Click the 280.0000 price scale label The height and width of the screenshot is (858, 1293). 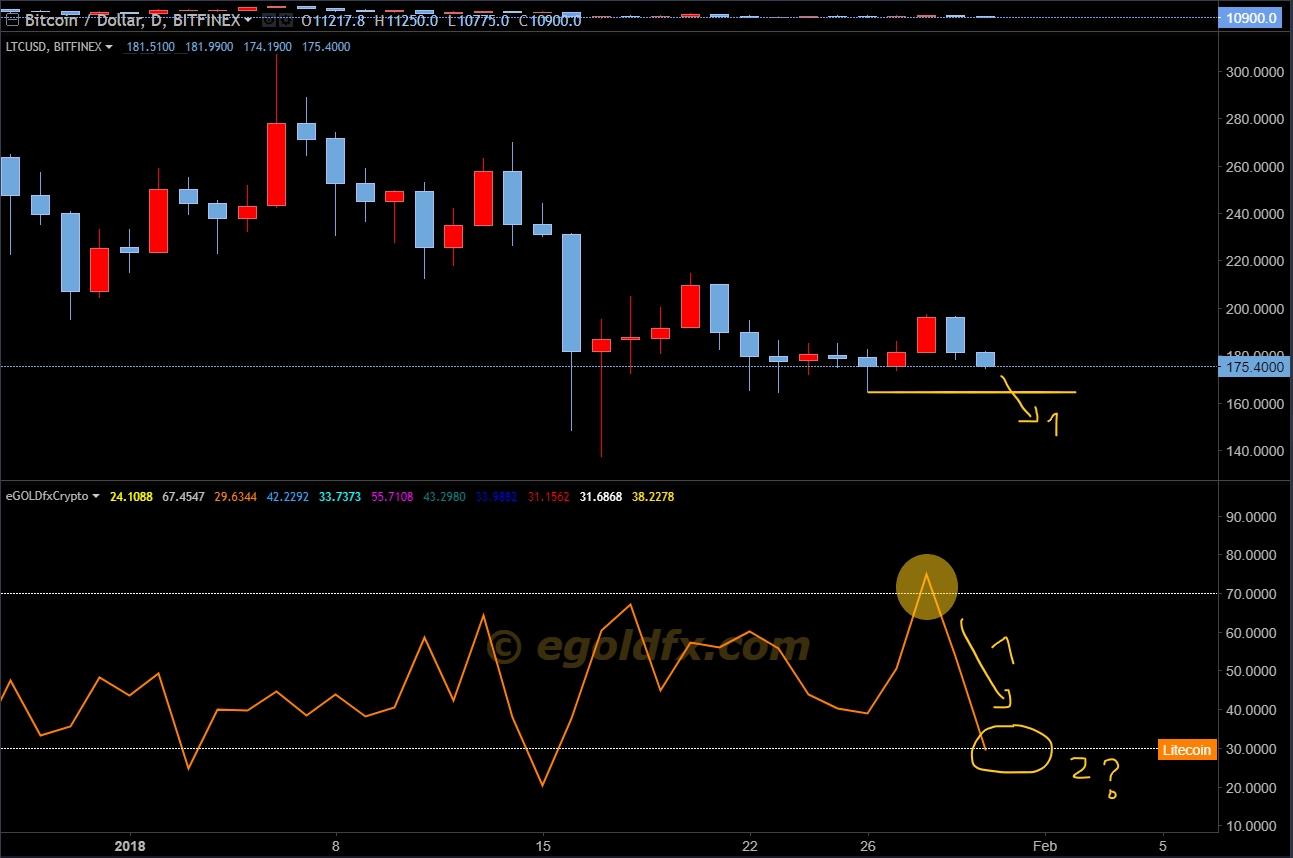(x=1254, y=120)
